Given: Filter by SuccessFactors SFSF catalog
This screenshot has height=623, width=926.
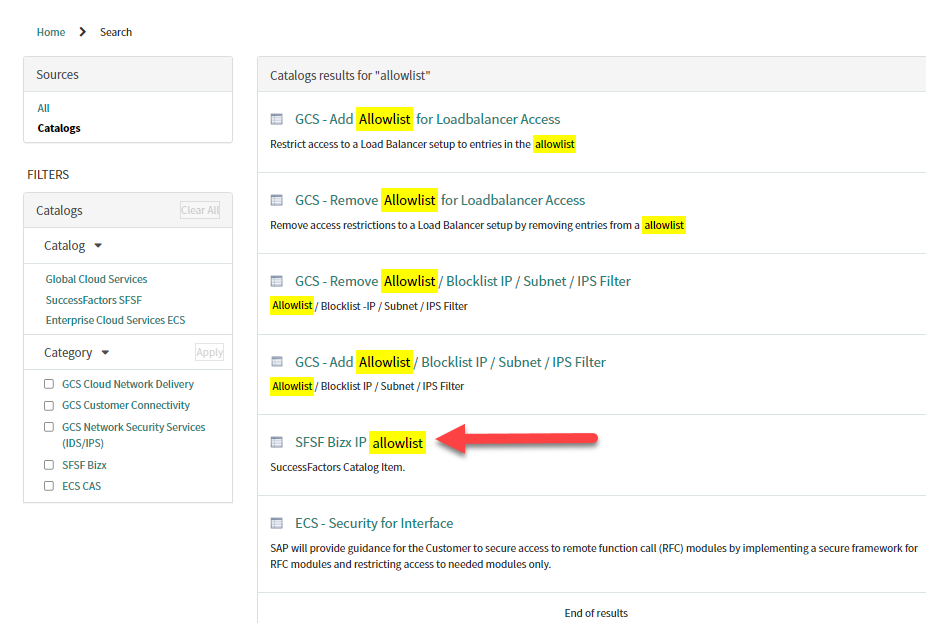Looking at the screenshot, I should (94, 300).
